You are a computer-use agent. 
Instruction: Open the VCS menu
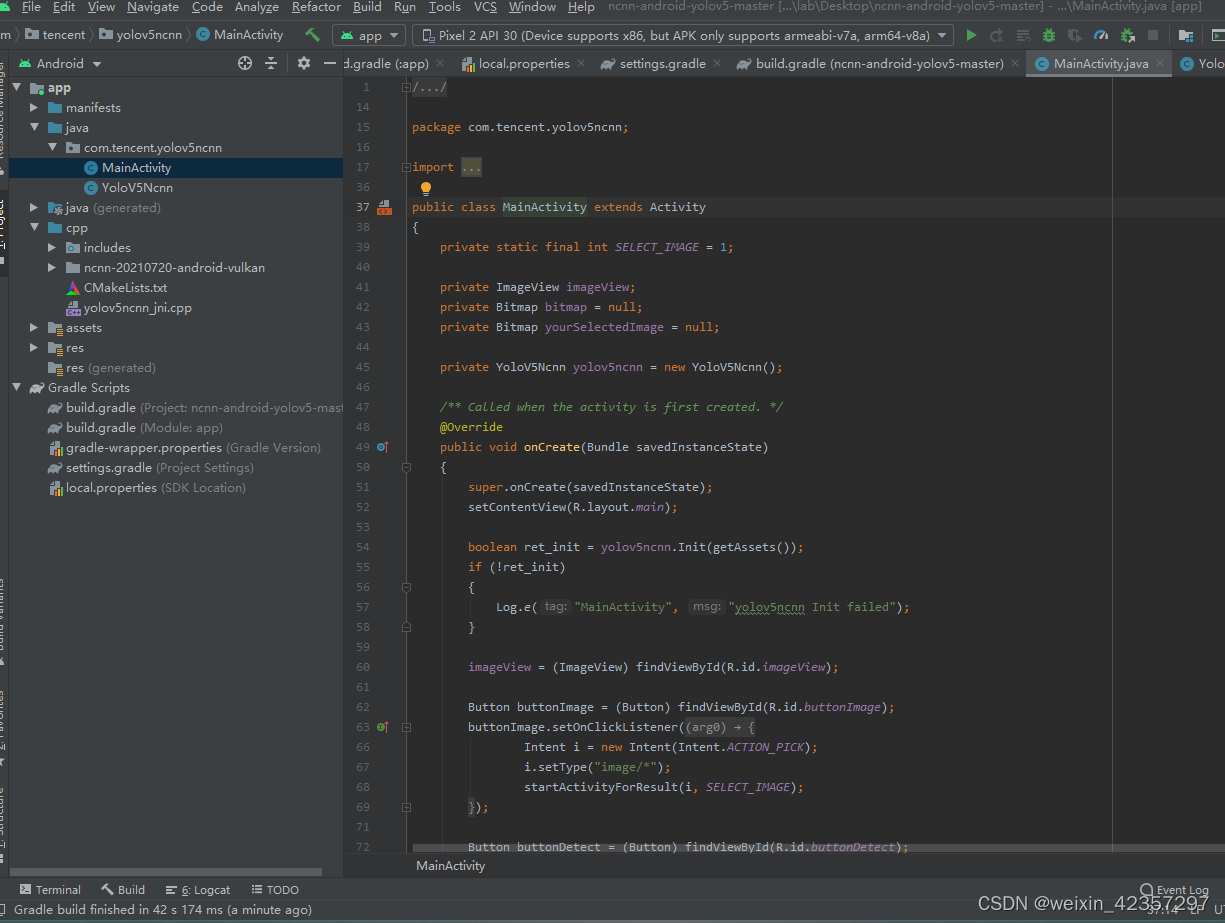click(x=485, y=7)
